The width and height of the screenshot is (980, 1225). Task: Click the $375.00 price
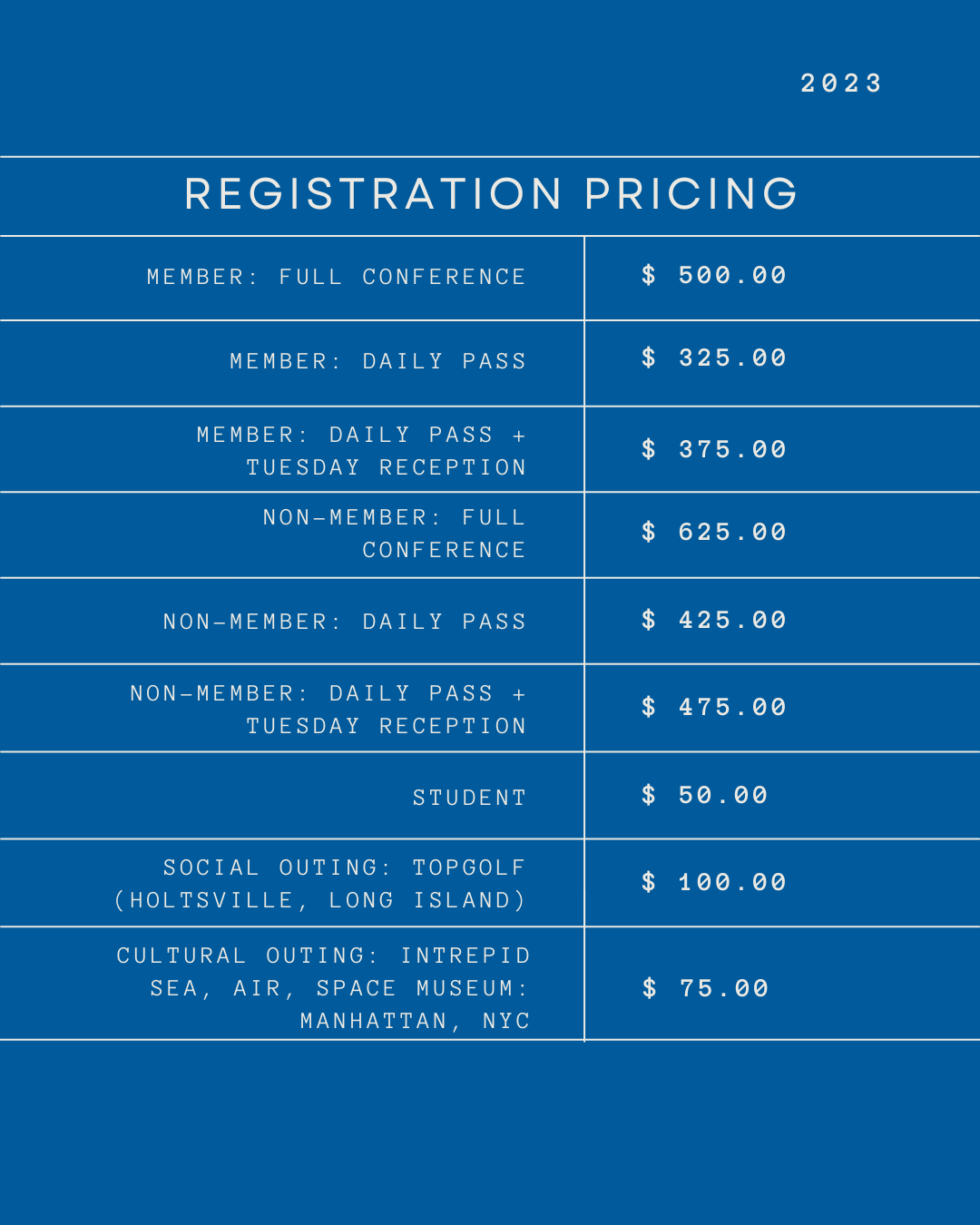714,449
